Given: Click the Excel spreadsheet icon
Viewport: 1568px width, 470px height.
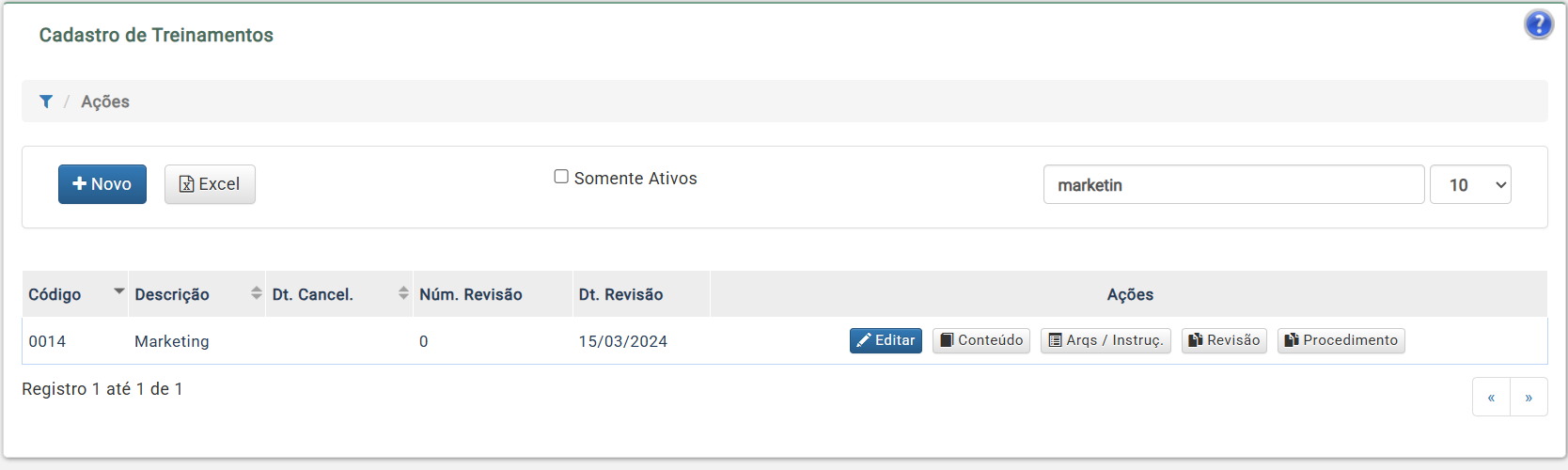Looking at the screenshot, I should click(187, 184).
